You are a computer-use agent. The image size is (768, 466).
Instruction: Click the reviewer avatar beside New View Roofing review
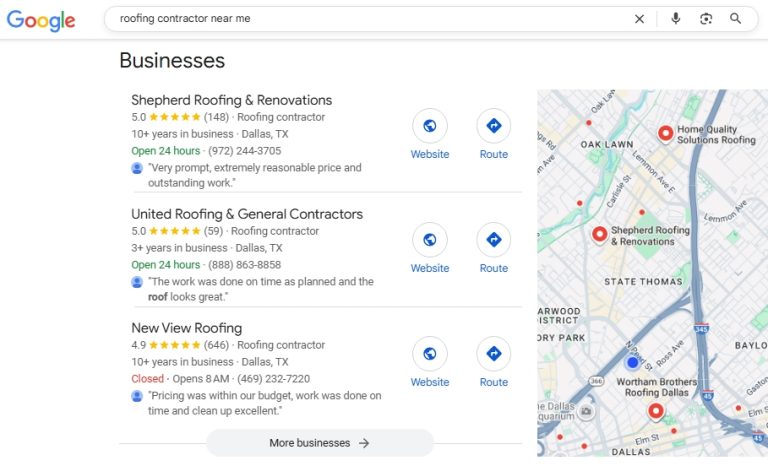tap(137, 396)
